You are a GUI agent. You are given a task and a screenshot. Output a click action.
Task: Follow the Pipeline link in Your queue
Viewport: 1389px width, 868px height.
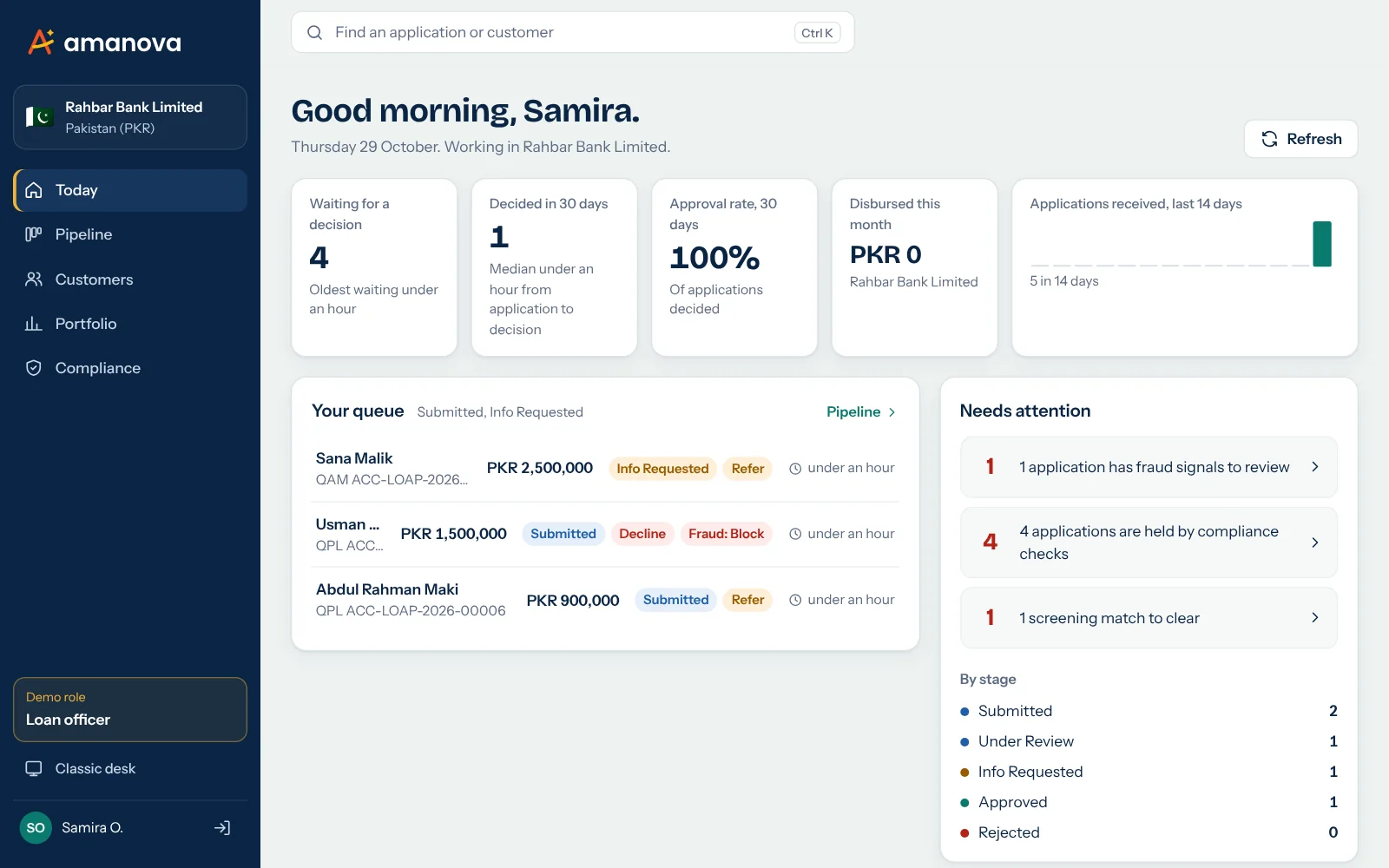click(860, 411)
